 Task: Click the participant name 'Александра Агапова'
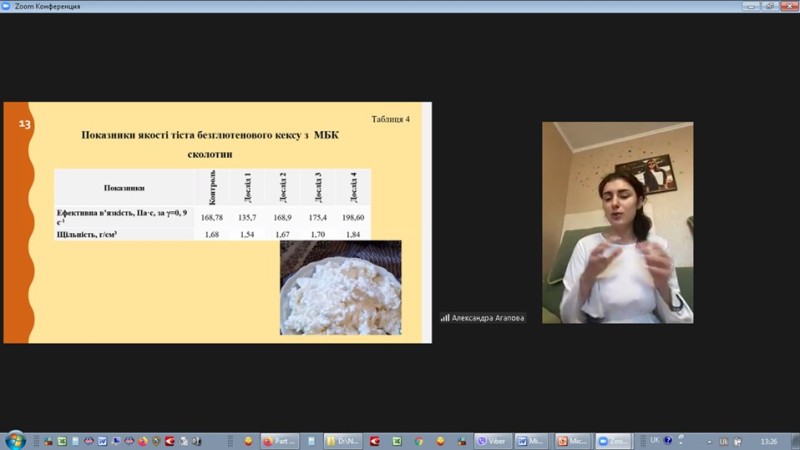(x=488, y=318)
